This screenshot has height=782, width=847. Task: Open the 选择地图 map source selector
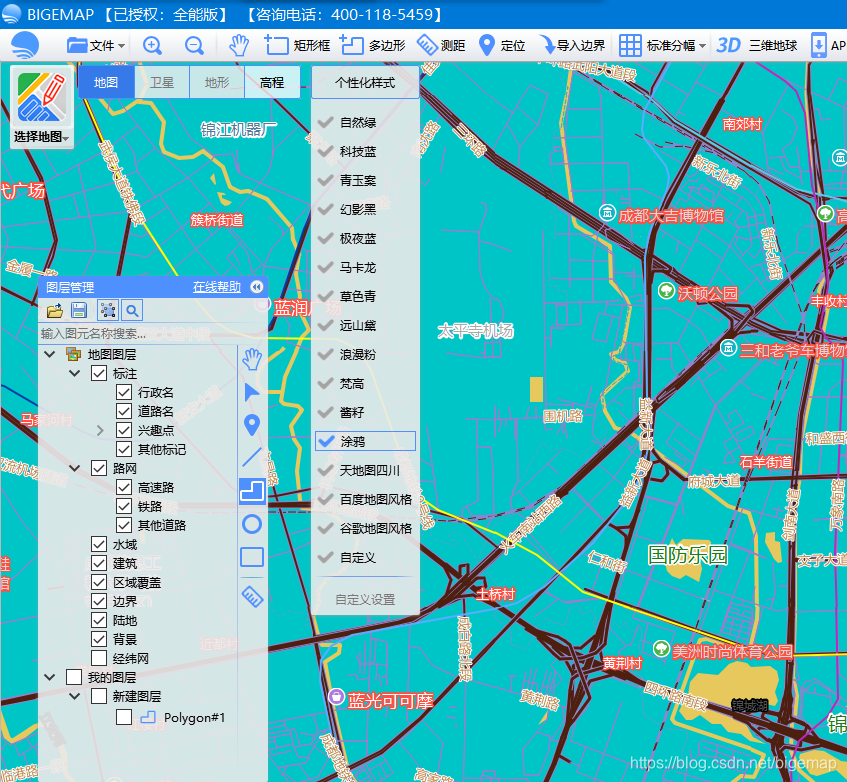[x=42, y=107]
